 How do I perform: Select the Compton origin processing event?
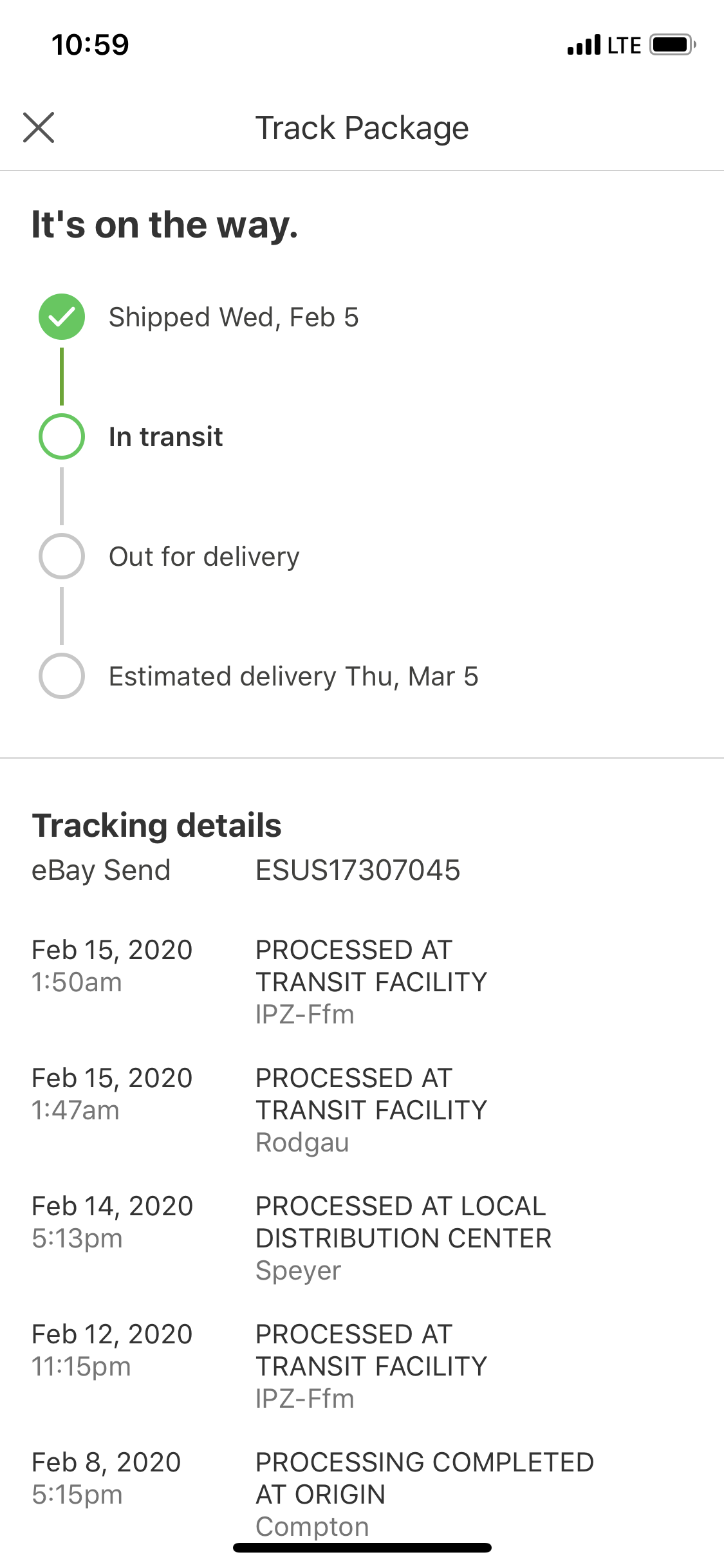click(424, 1493)
